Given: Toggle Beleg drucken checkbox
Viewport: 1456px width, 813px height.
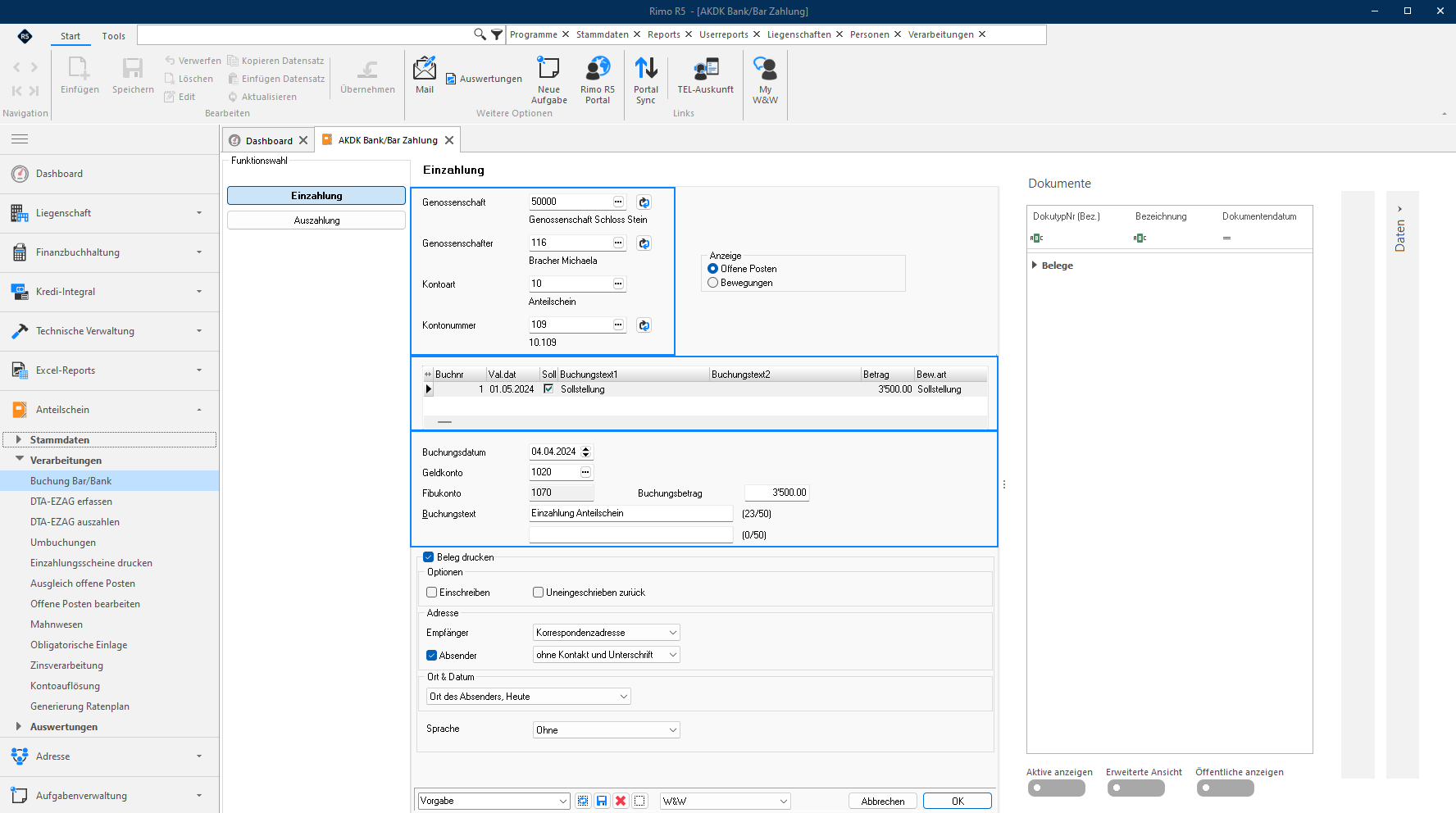Looking at the screenshot, I should tap(428, 557).
